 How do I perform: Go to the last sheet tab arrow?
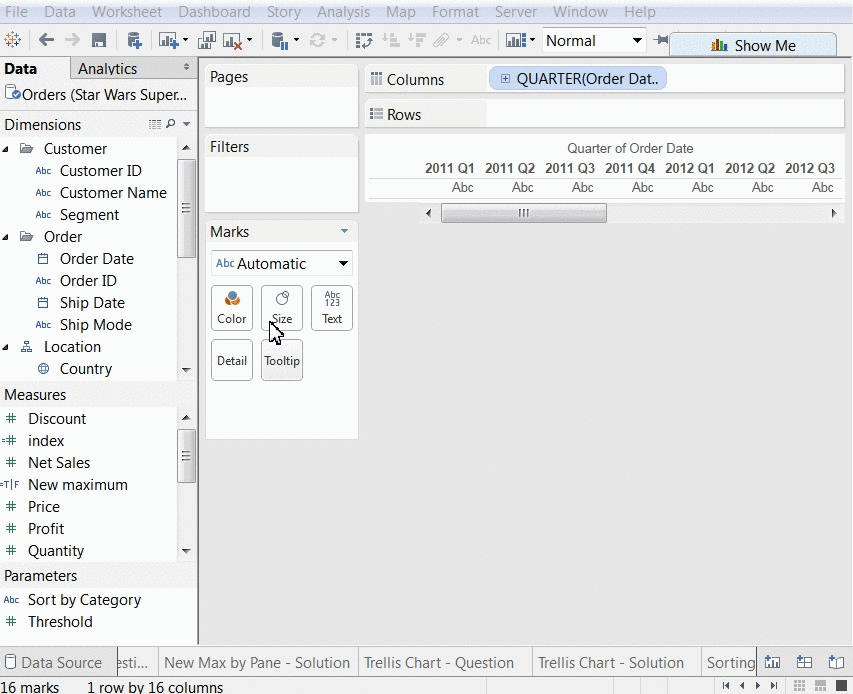tap(774, 686)
